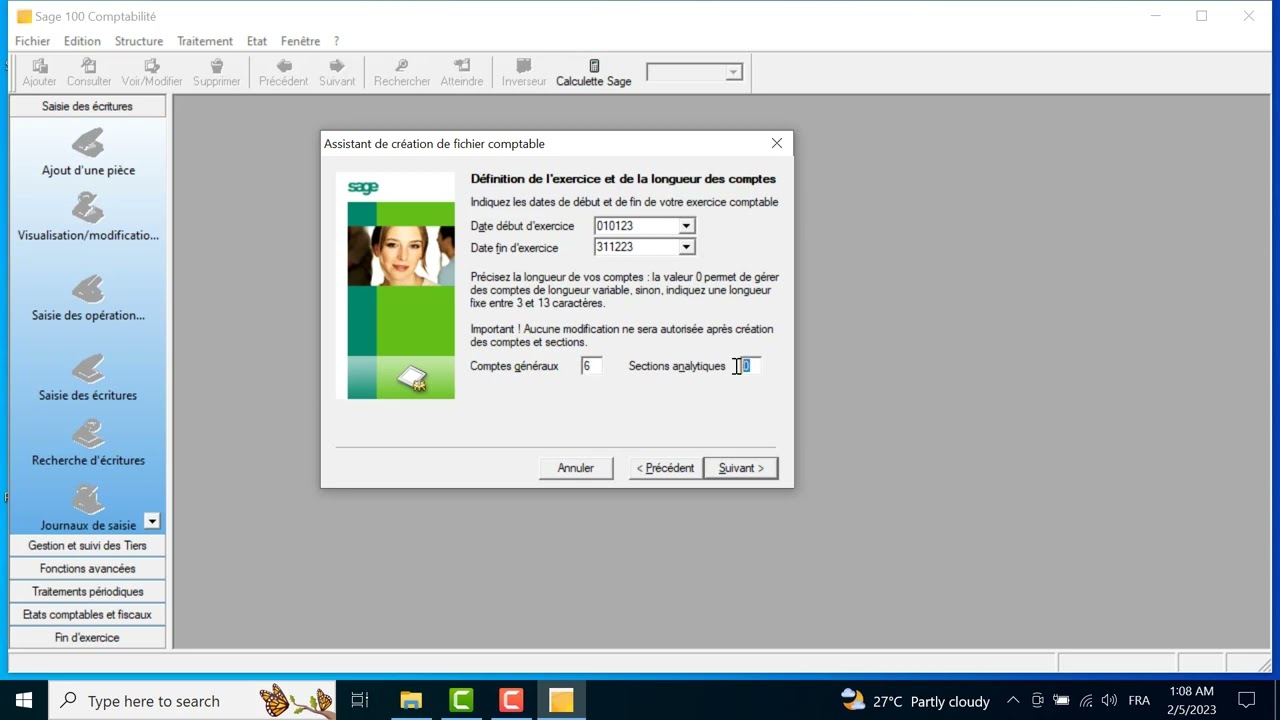1280x720 pixels.
Task: Click the Sections analytiques length field
Action: point(750,366)
